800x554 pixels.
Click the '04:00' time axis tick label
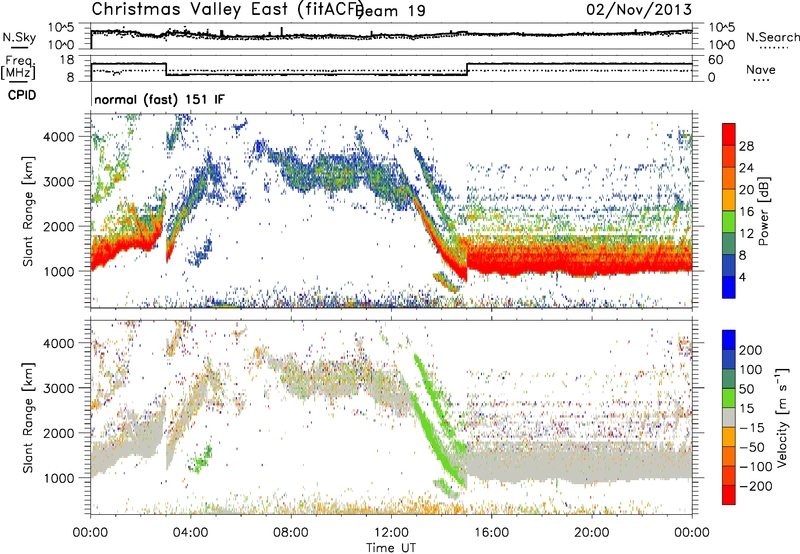click(191, 533)
